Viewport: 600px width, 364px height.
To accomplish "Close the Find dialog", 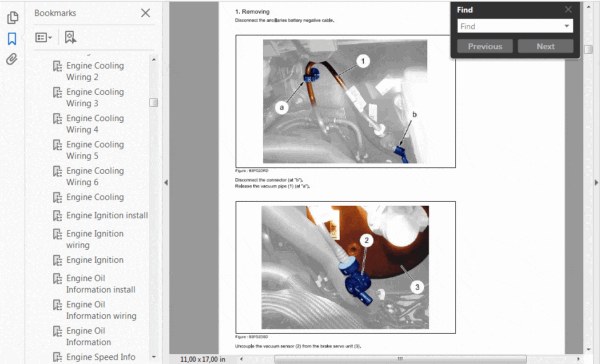I will point(568,10).
